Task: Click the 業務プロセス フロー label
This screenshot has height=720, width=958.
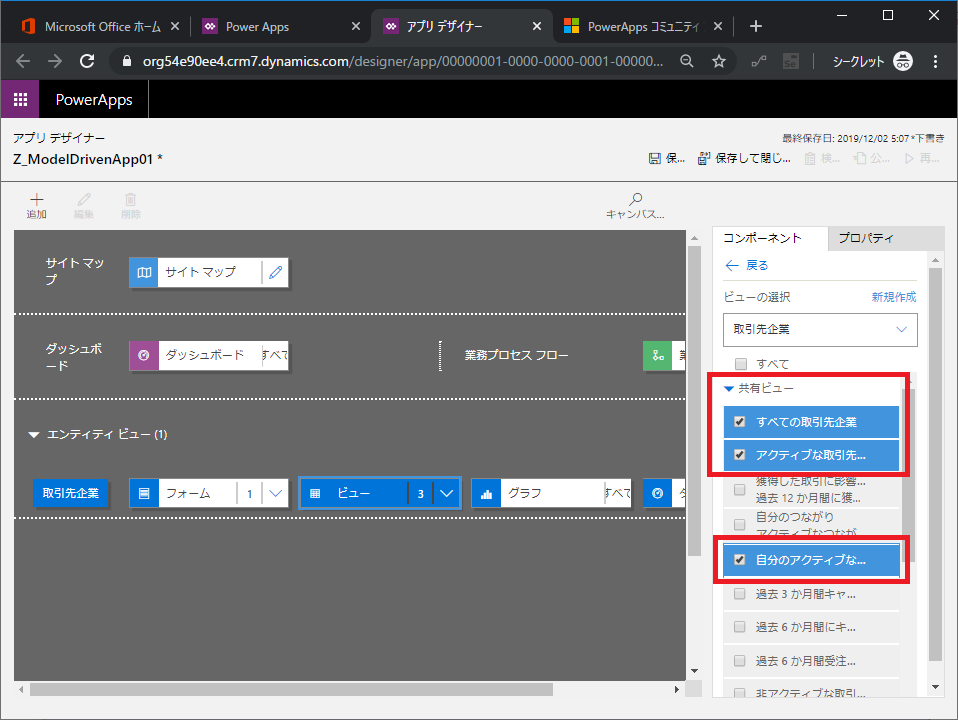Action: click(516, 355)
